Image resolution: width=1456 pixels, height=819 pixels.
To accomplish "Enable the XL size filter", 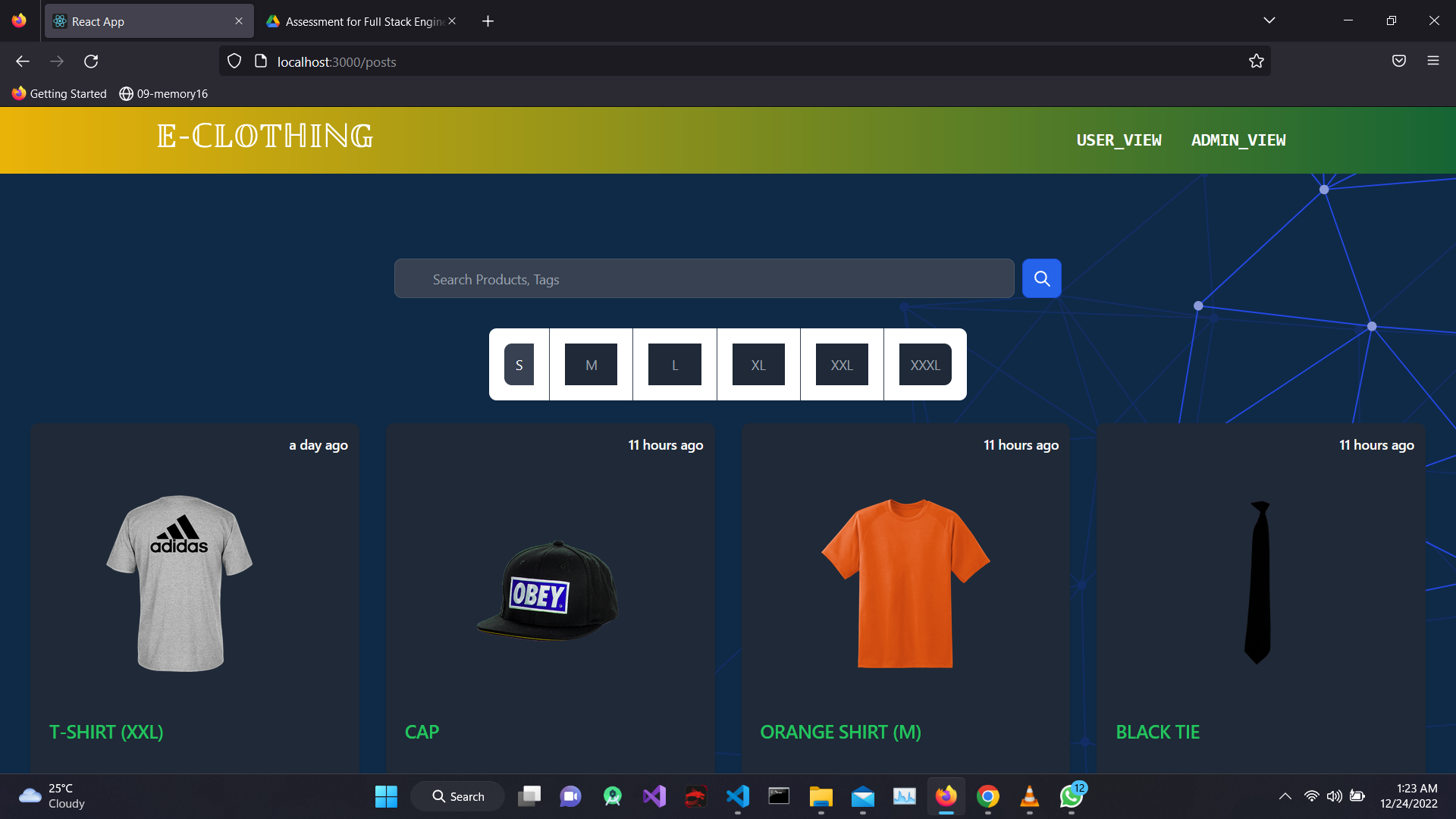I will coord(758,364).
